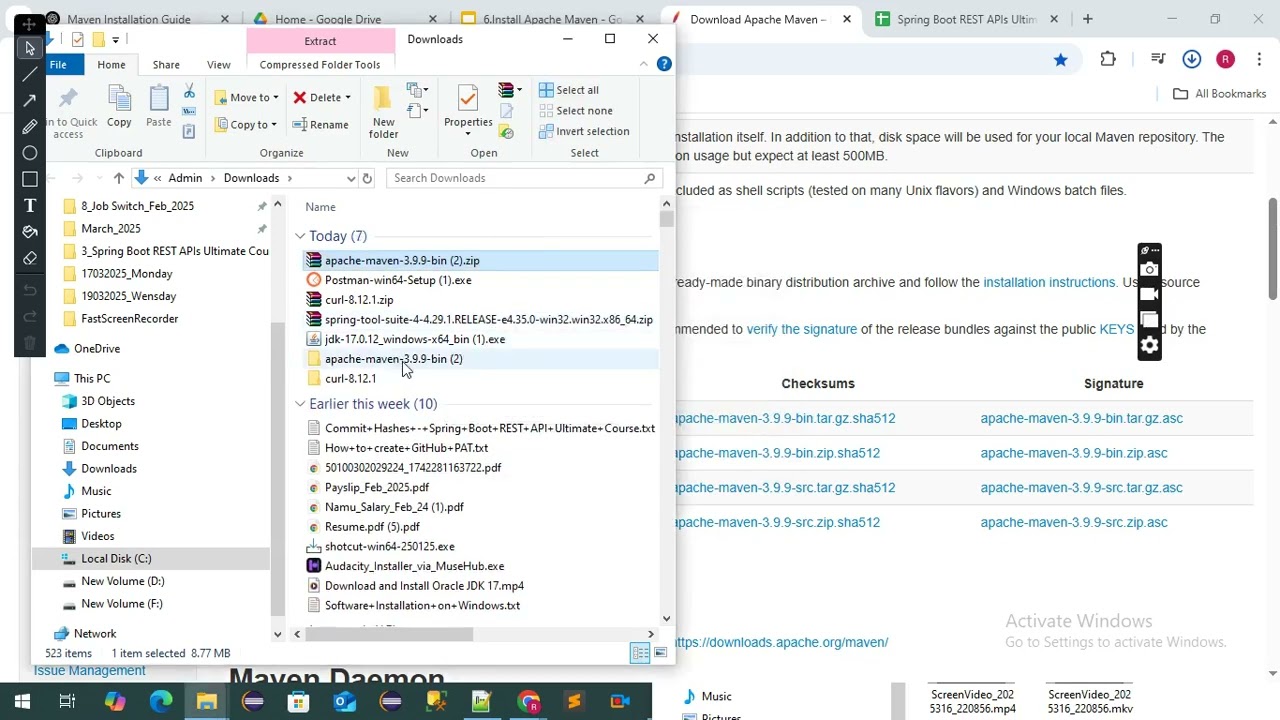Click Invert selection in the ribbon
The height and width of the screenshot is (720, 1280).
click(584, 132)
